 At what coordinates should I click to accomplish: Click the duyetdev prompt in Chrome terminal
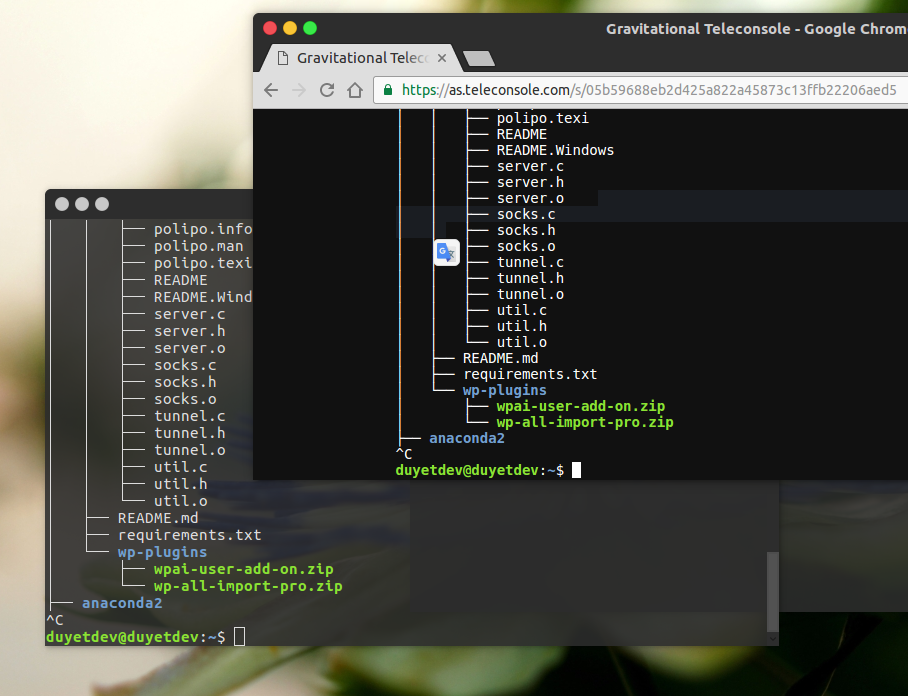[479, 470]
